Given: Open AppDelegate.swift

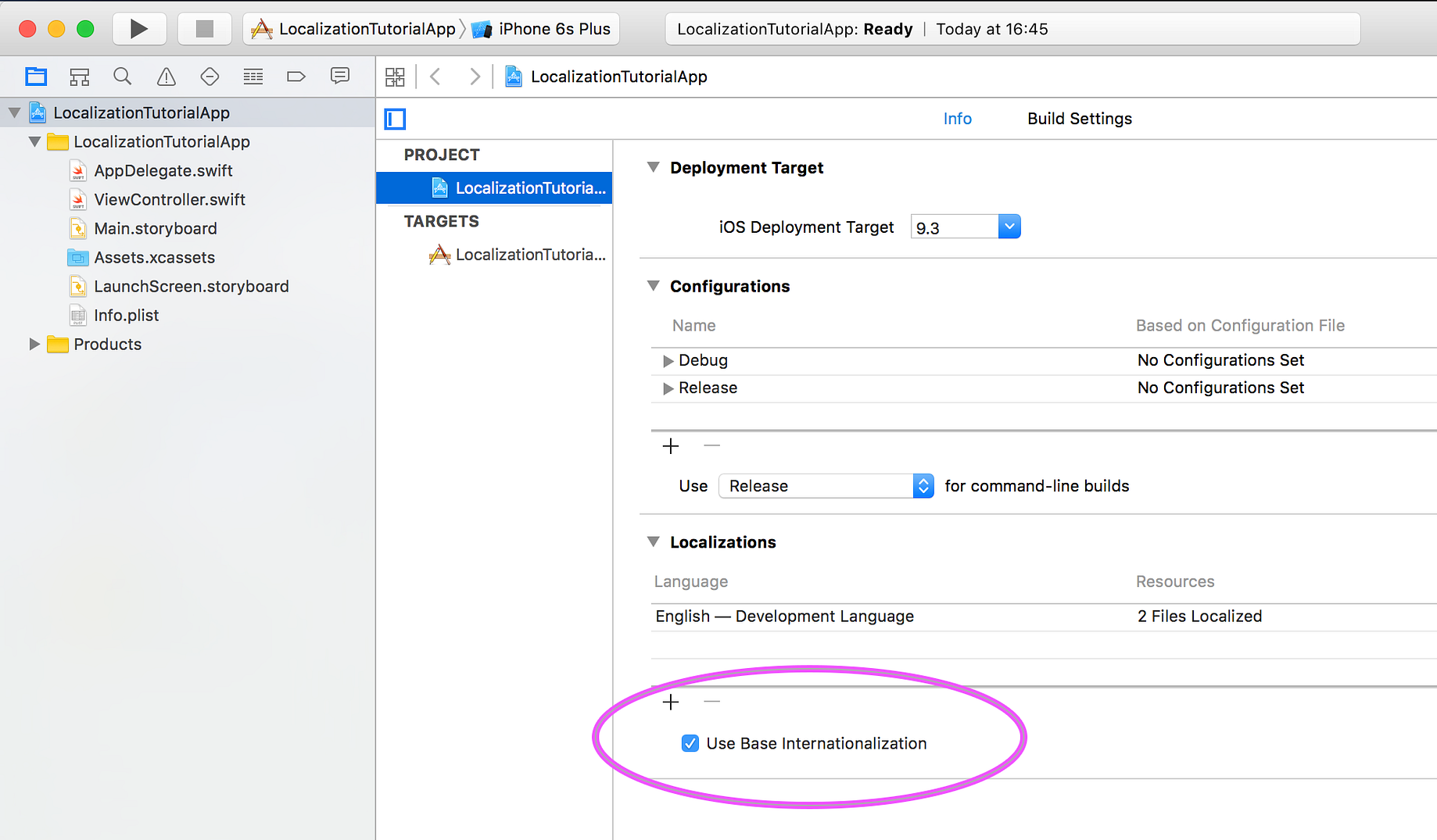Looking at the screenshot, I should tap(163, 170).
